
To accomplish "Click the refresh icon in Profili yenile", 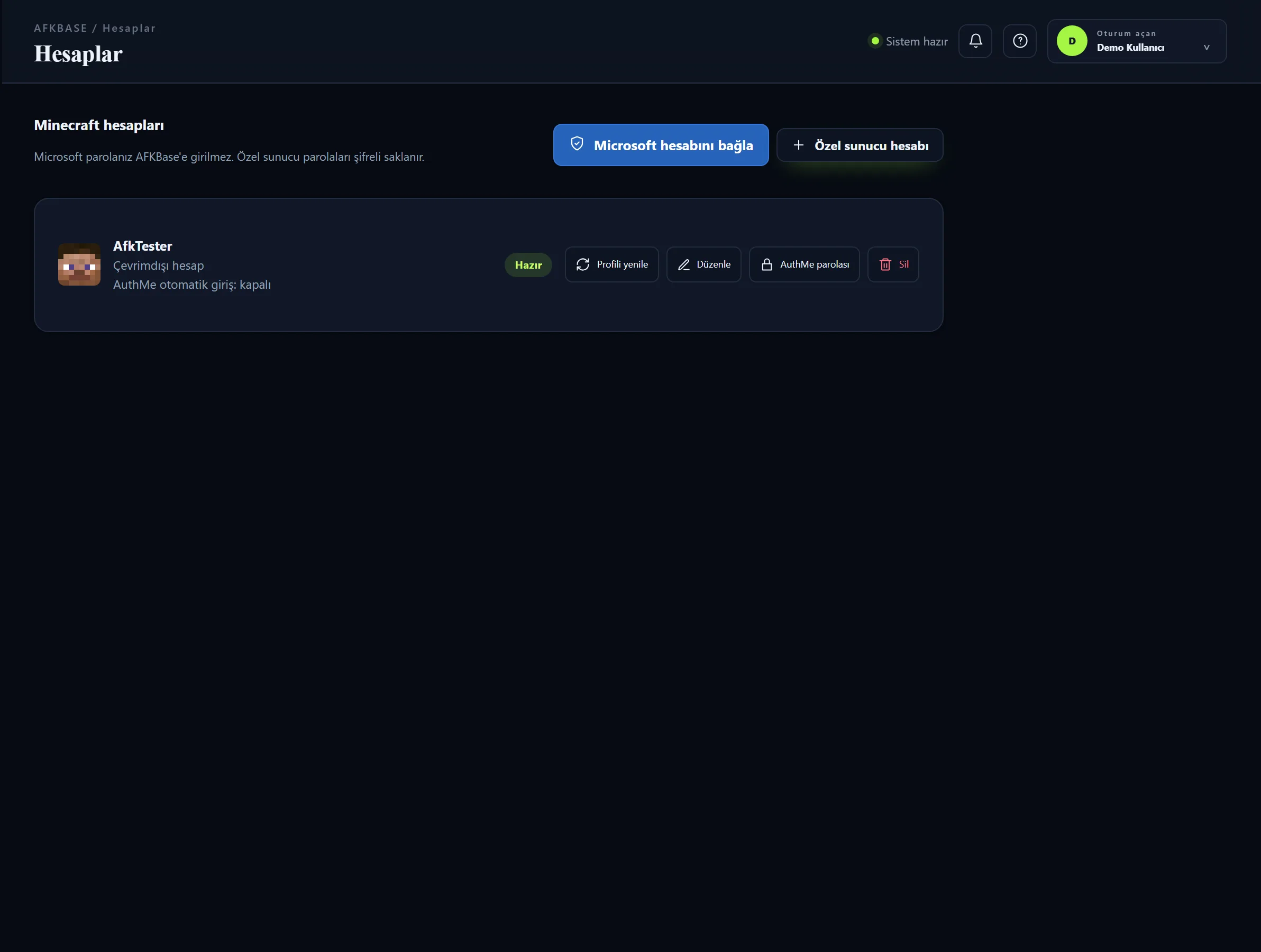I will coord(582,264).
